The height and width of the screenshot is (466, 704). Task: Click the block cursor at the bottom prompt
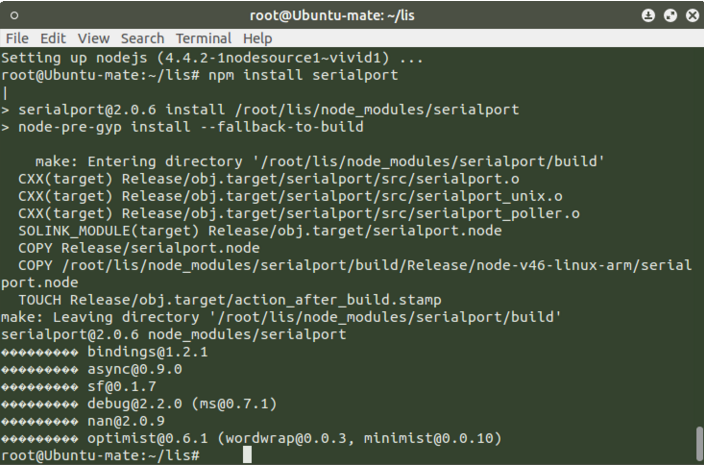247,454
